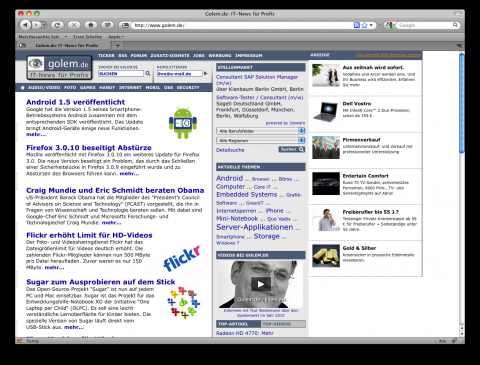Image resolution: width=480 pixels, height=365 pixels.
Task: Go to the Home page button
Action: pos(91,25)
